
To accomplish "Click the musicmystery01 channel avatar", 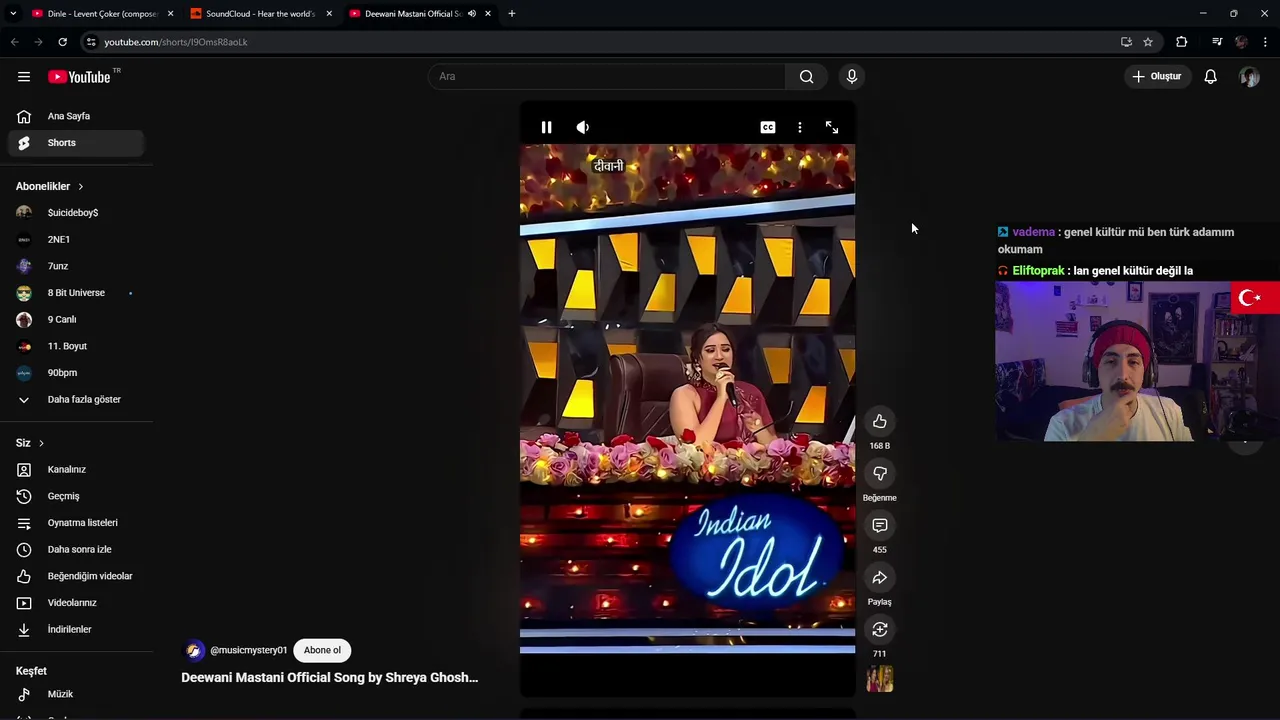I will point(194,650).
